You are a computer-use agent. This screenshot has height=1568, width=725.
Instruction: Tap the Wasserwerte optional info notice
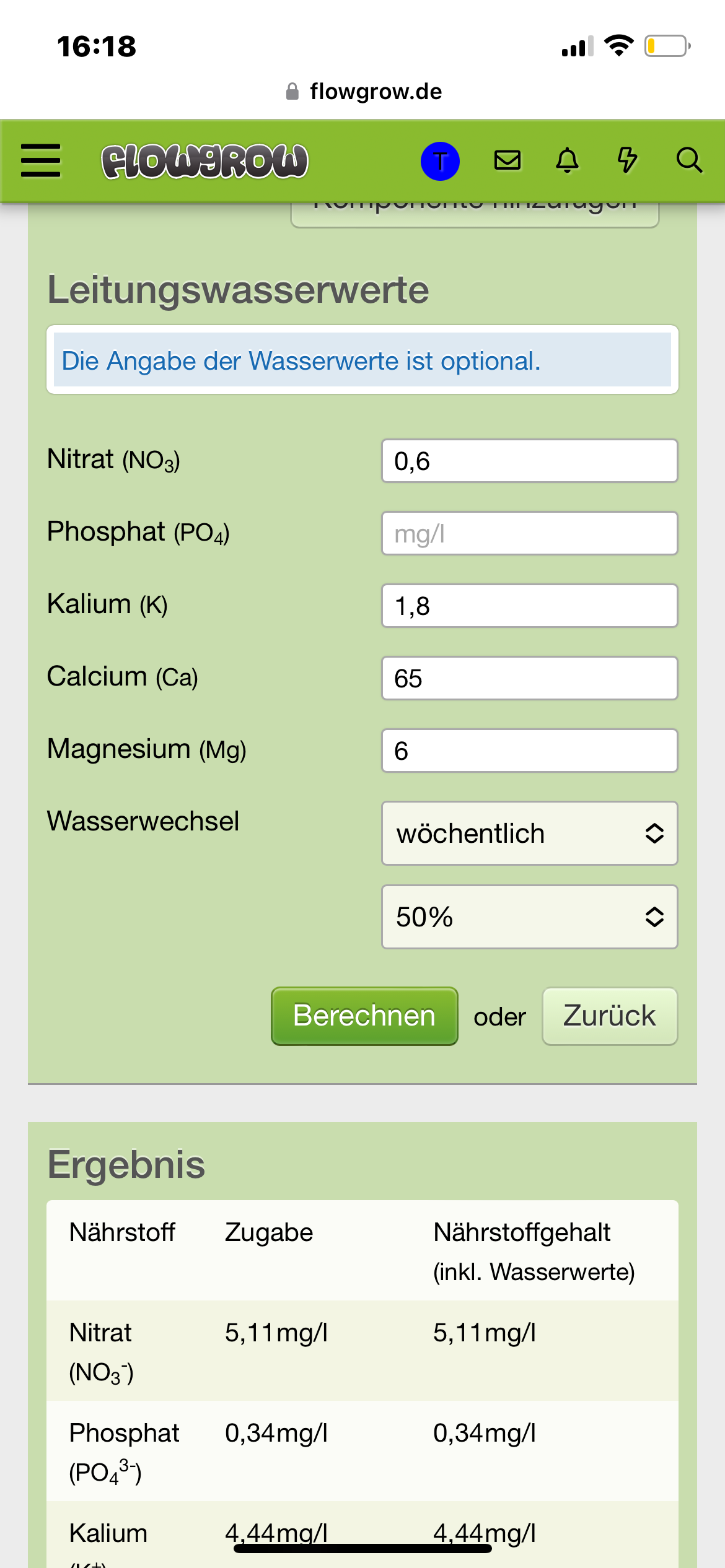[362, 360]
